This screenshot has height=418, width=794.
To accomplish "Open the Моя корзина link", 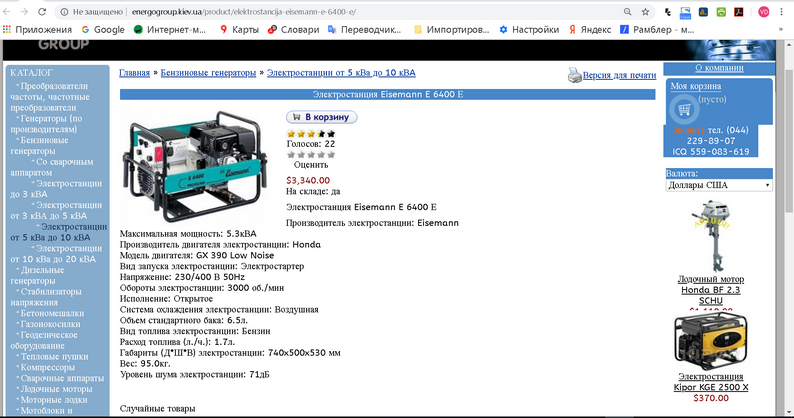I will pos(696,86).
